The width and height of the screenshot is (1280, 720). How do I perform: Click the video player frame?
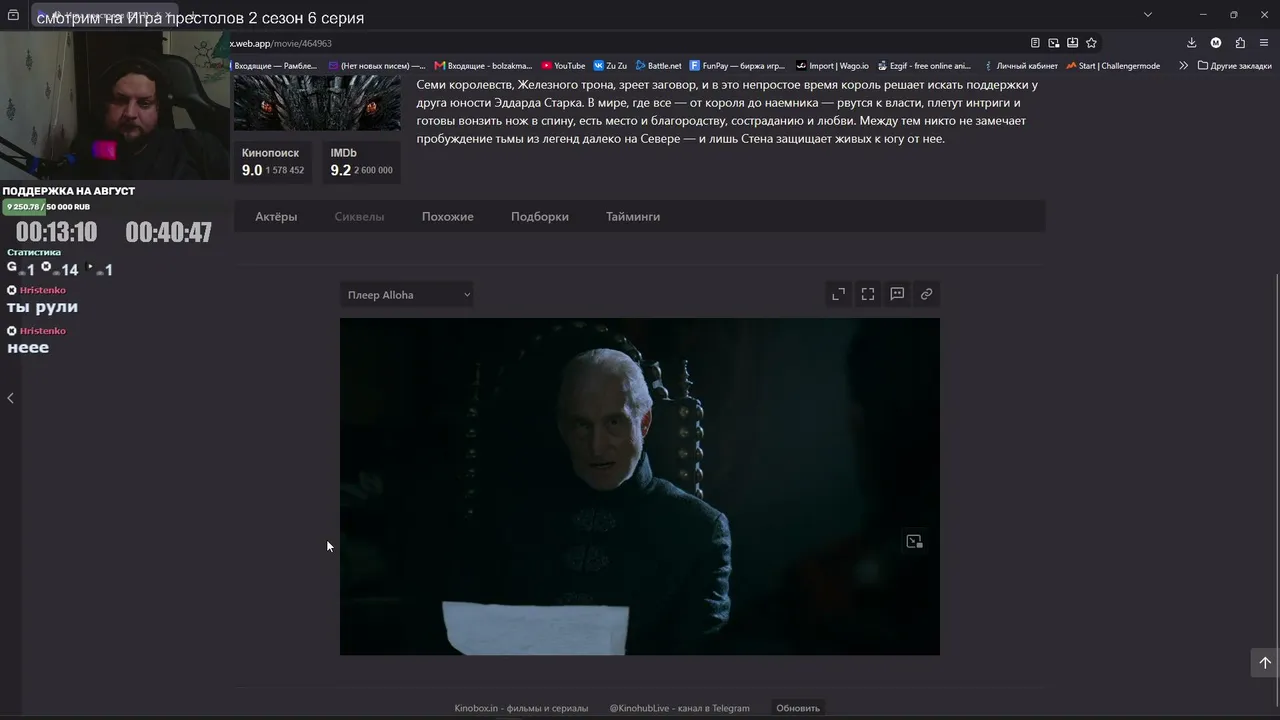point(640,487)
